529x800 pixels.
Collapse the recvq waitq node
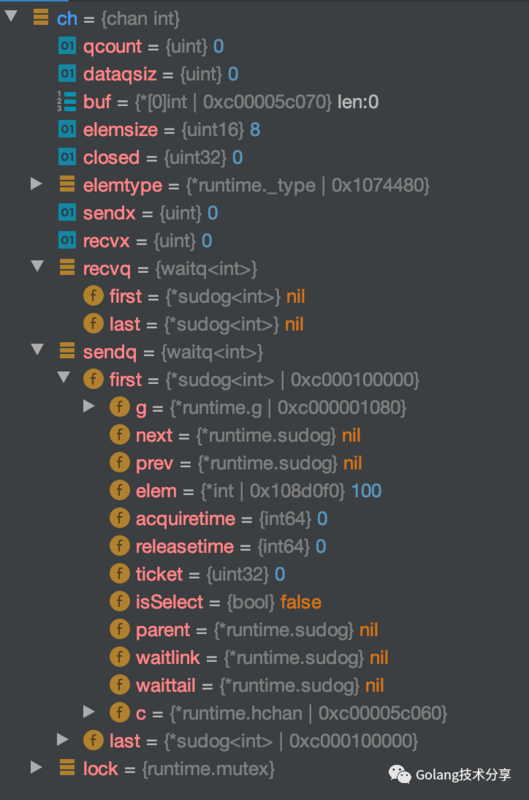coord(37,266)
